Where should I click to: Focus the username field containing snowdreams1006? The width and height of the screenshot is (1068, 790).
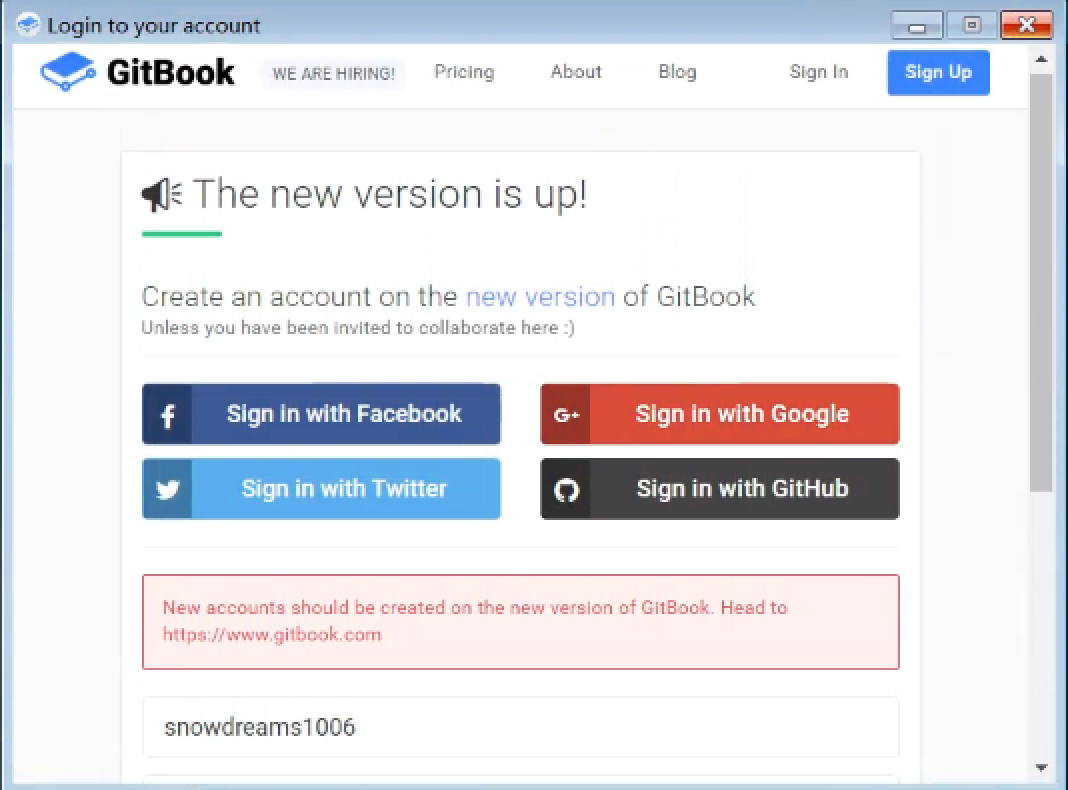[520, 727]
